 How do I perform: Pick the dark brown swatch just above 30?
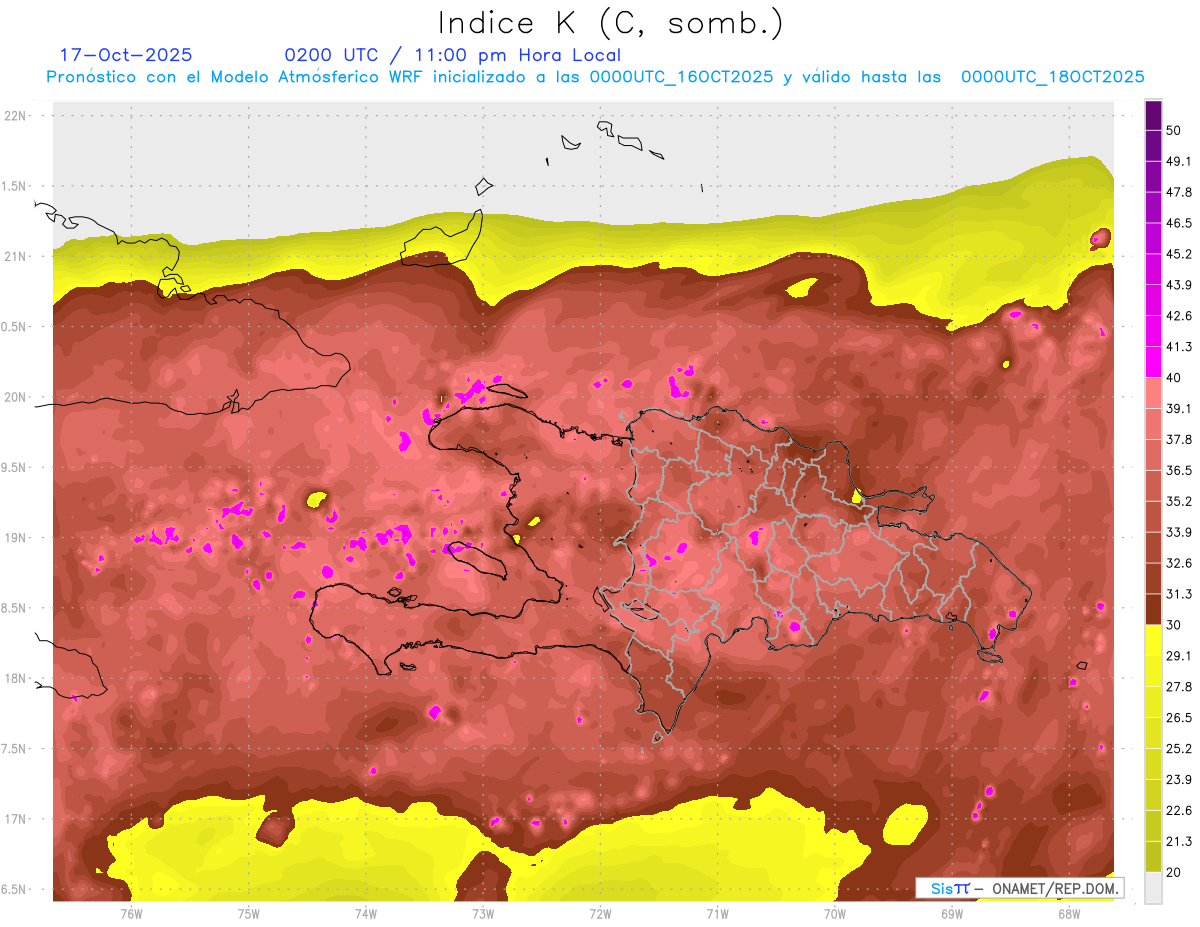pos(1153,609)
